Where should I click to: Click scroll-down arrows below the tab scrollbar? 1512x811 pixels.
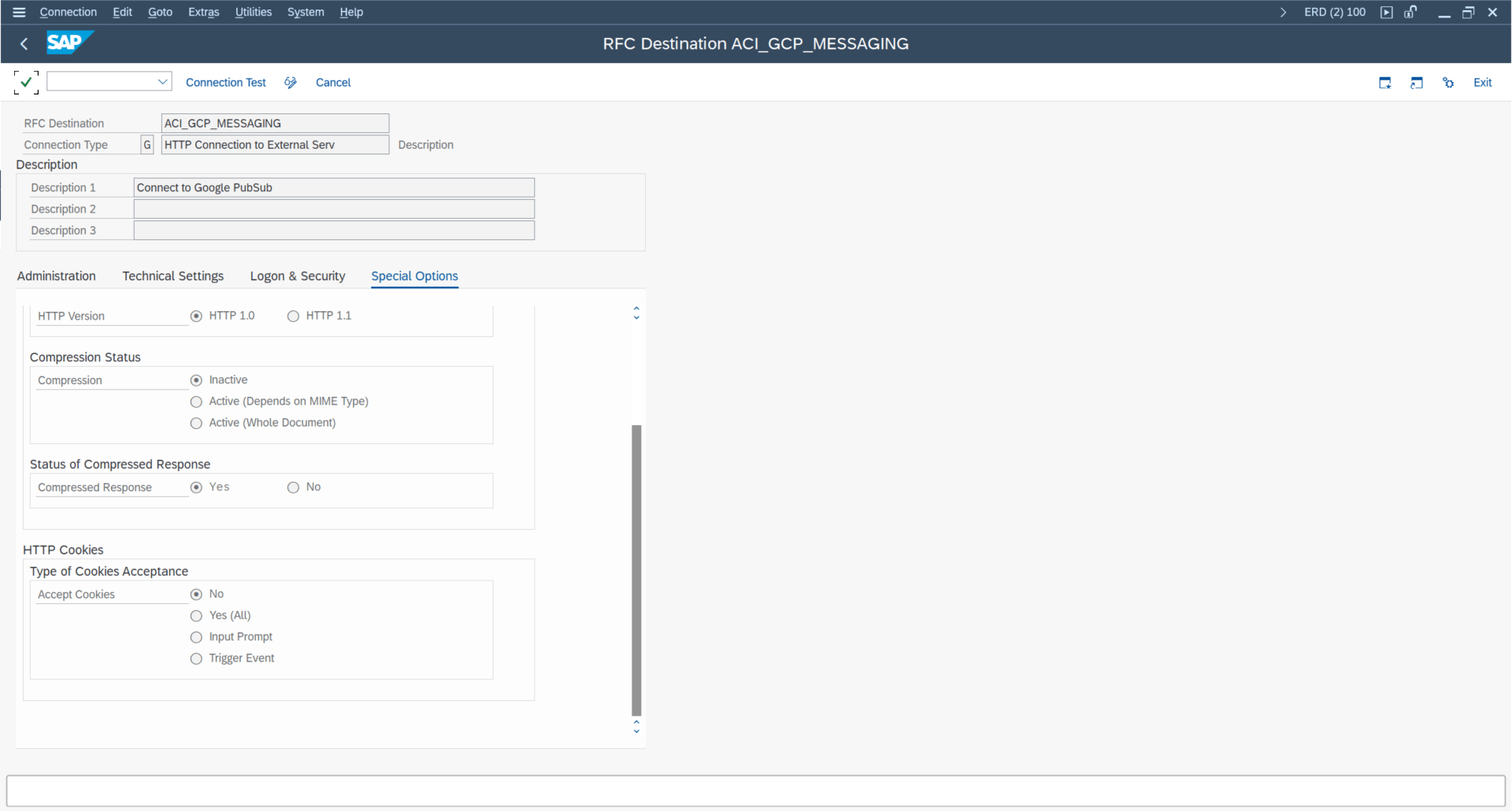point(636,727)
